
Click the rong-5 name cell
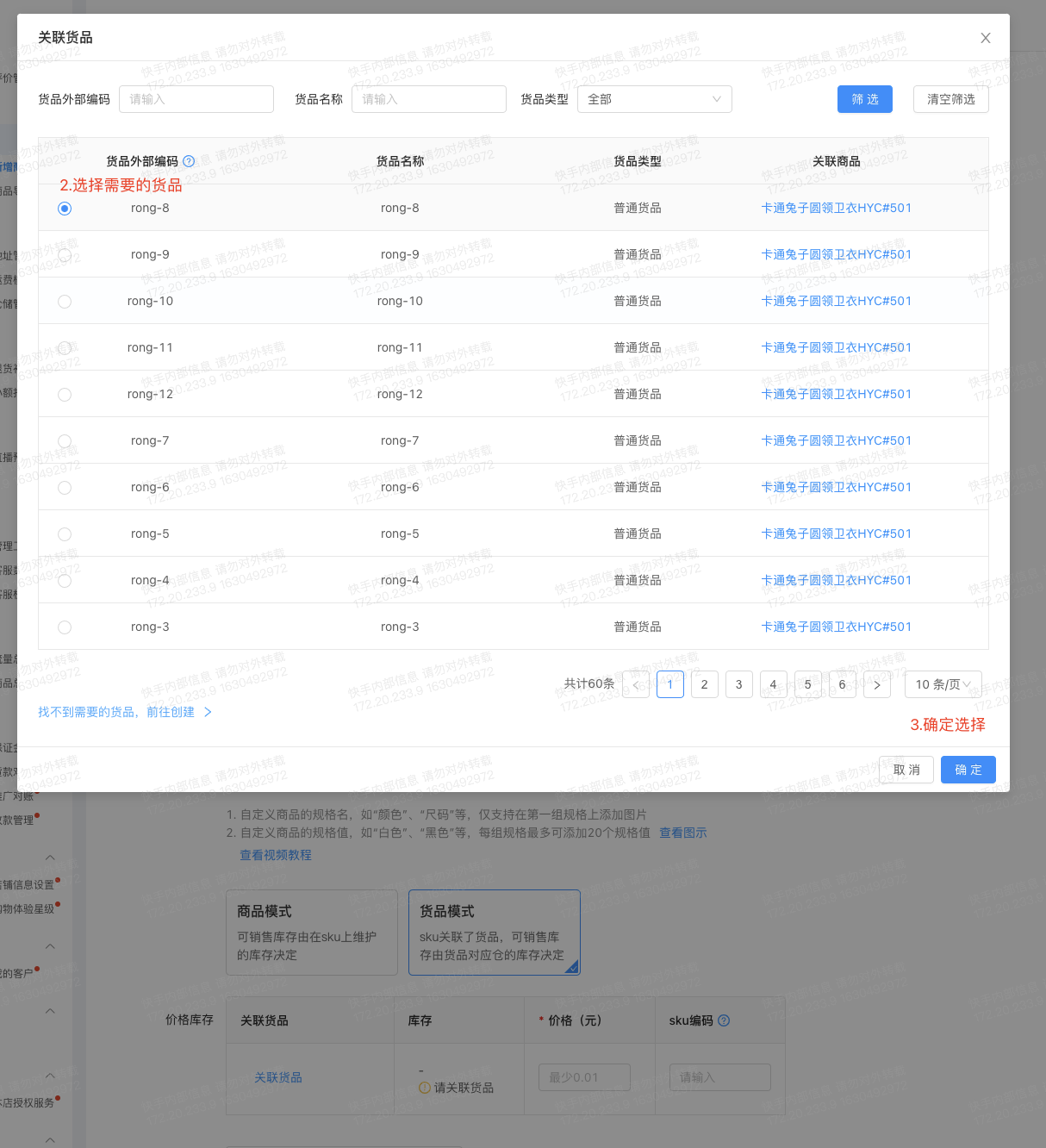coord(400,533)
